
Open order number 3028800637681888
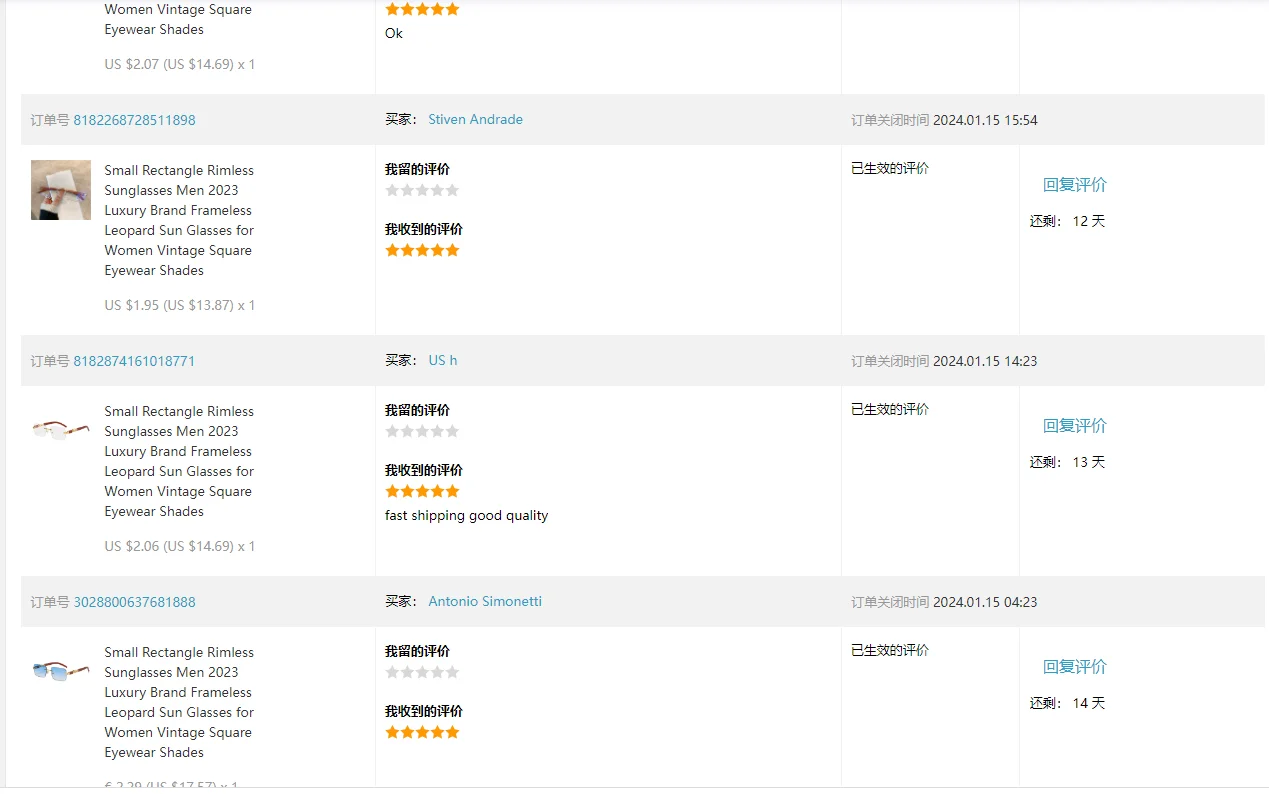coord(134,602)
